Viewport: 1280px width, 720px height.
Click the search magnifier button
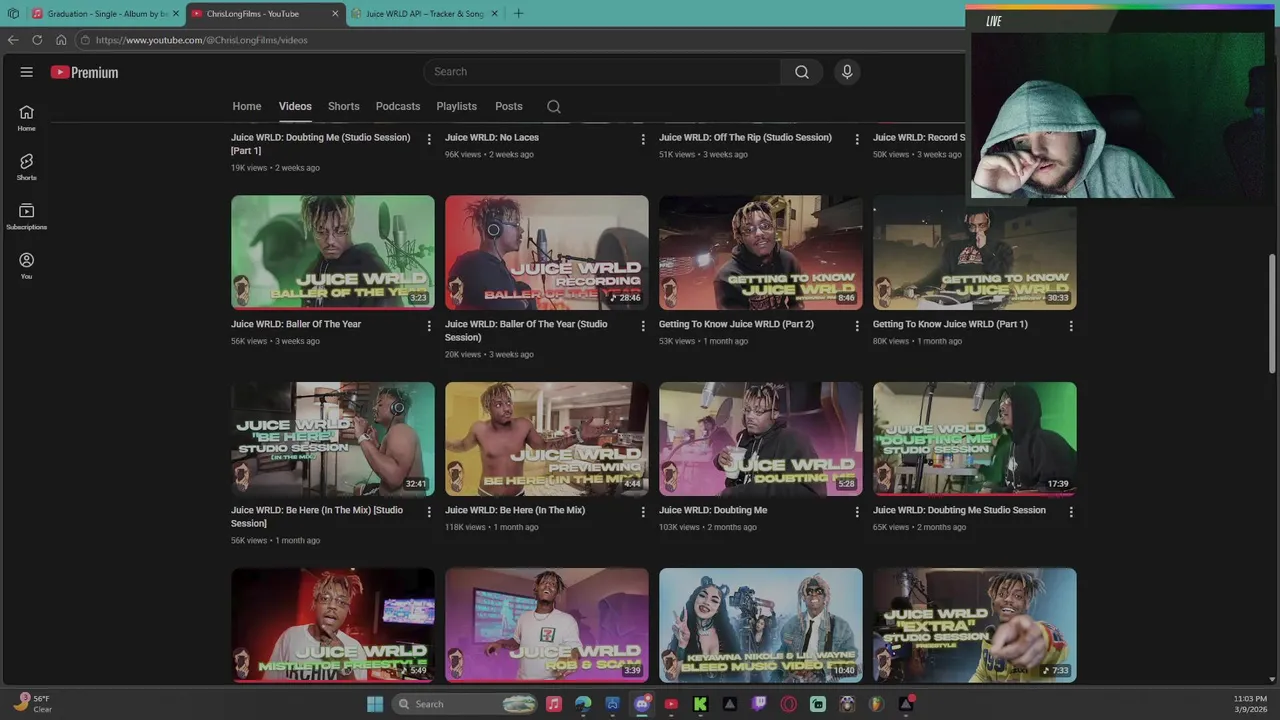pyautogui.click(x=802, y=72)
